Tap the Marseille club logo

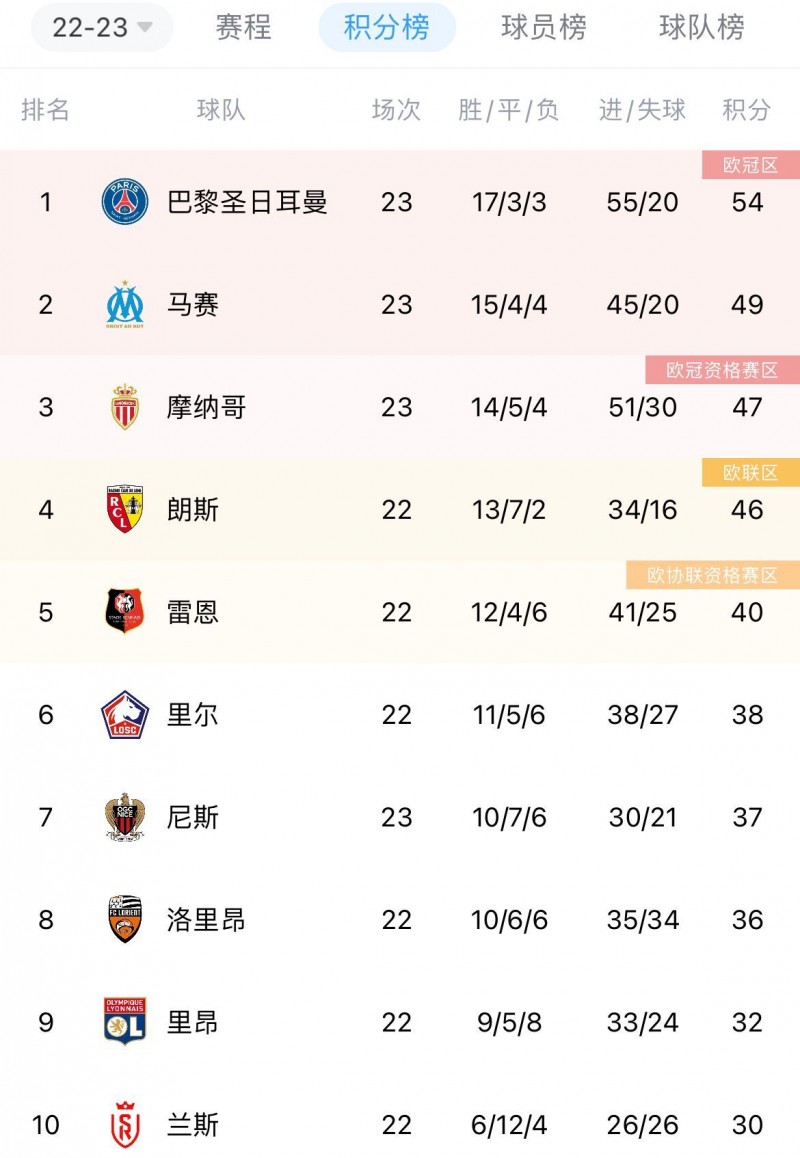click(x=125, y=304)
